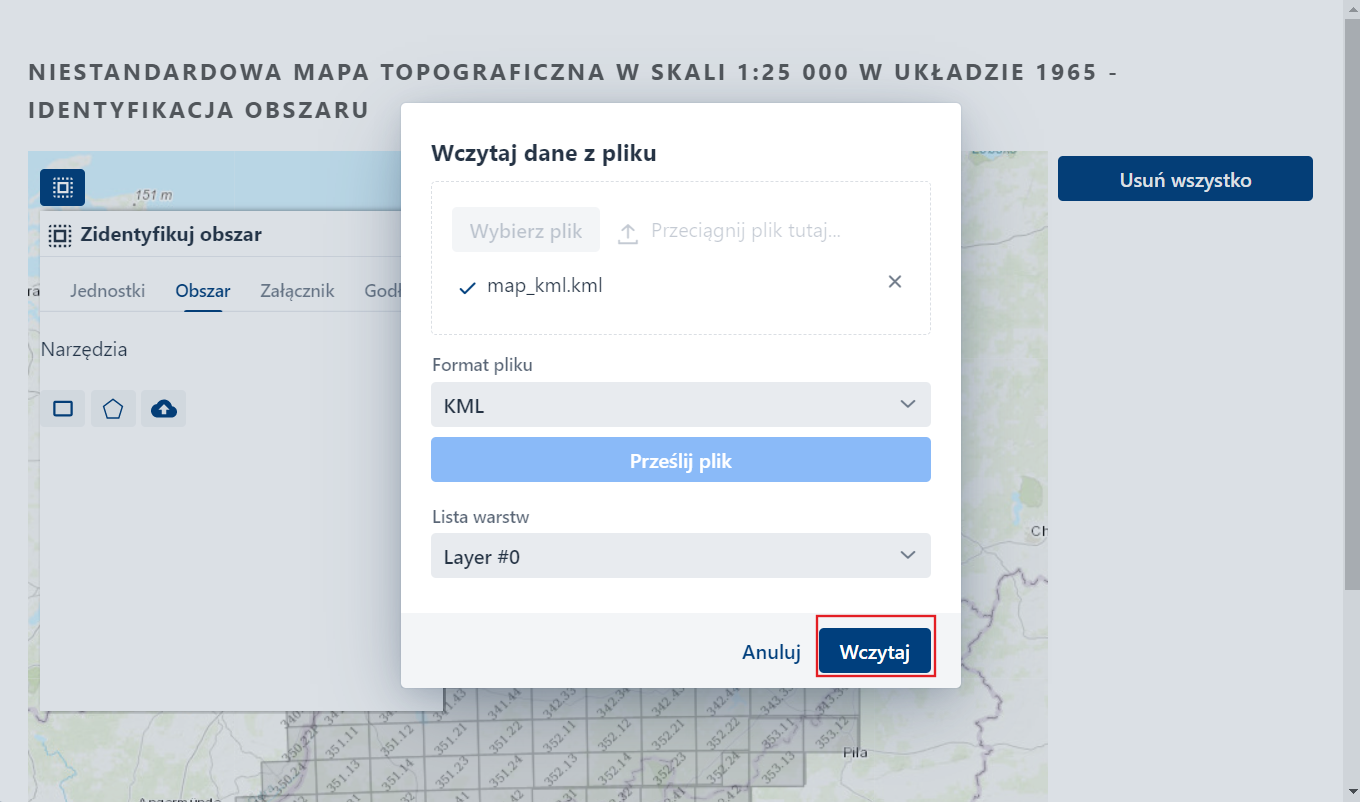
Task: Click the upload arrow in the drop zone
Action: (627, 230)
